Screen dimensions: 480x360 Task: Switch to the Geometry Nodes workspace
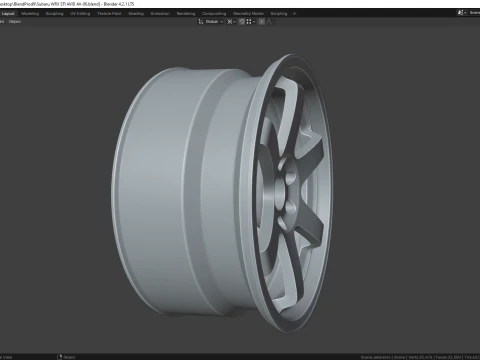248,14
